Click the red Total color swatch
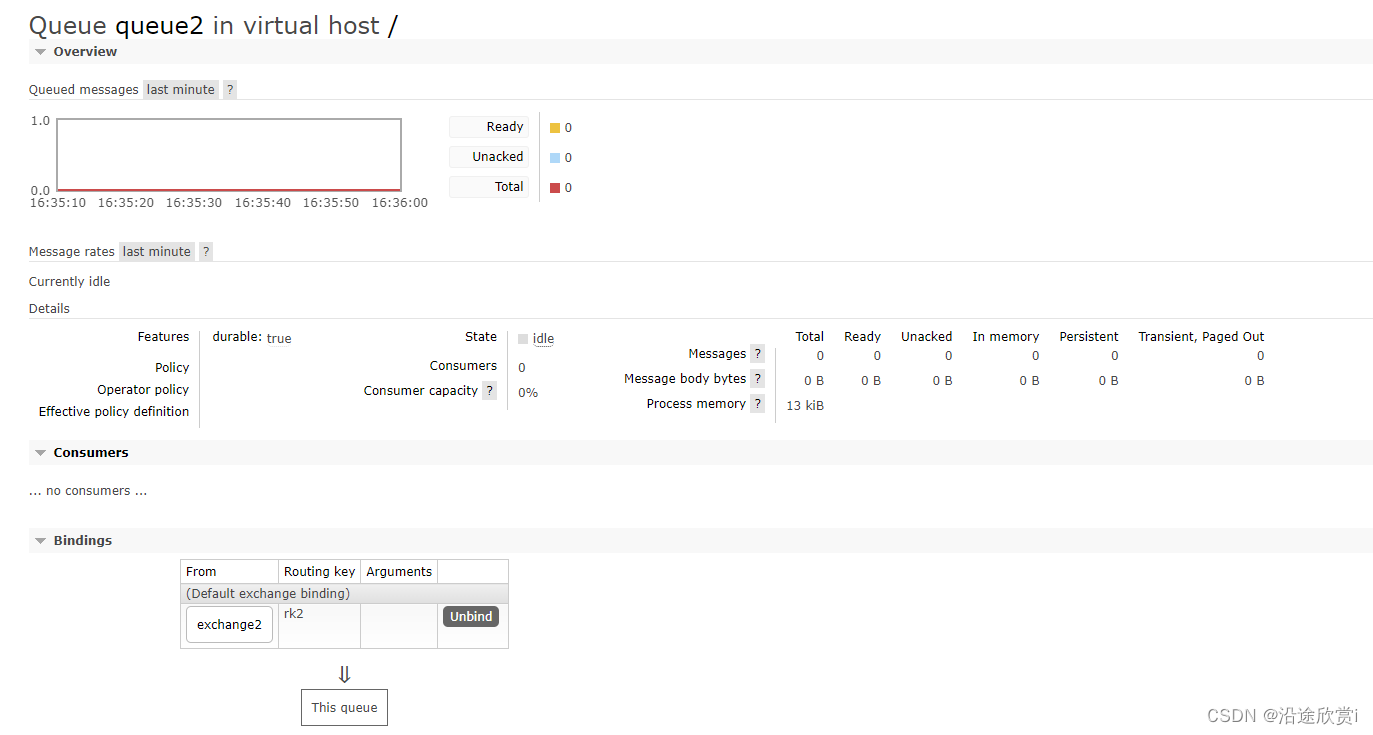The height and width of the screenshot is (735, 1373). pyautogui.click(x=555, y=188)
